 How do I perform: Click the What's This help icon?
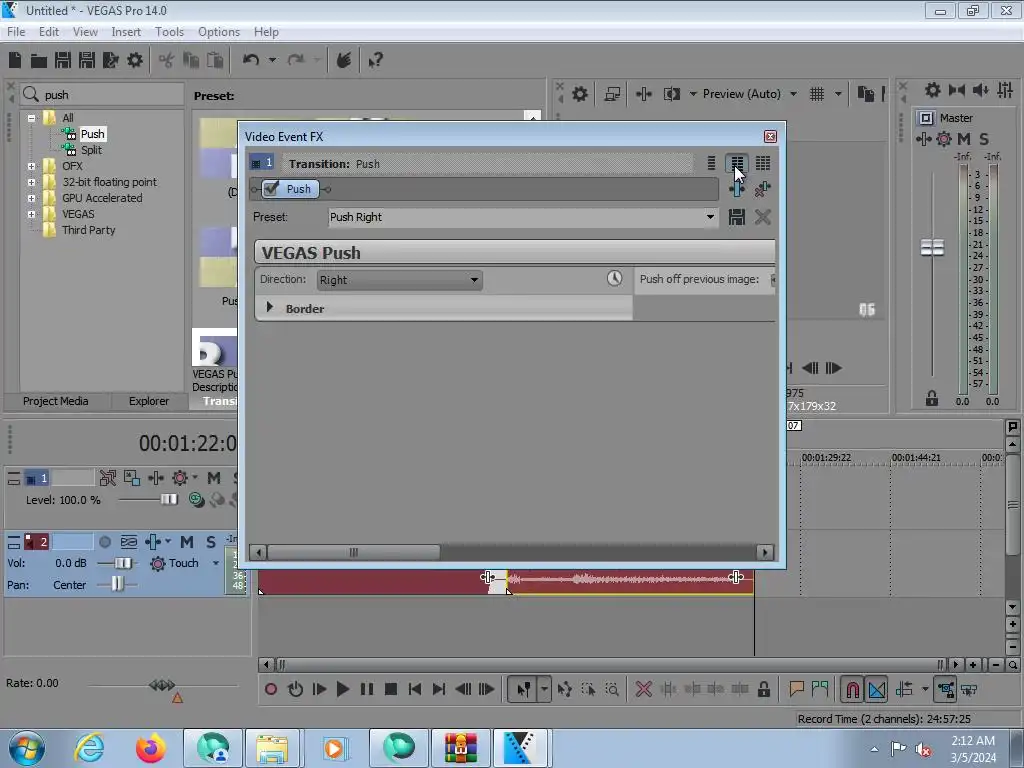point(375,60)
